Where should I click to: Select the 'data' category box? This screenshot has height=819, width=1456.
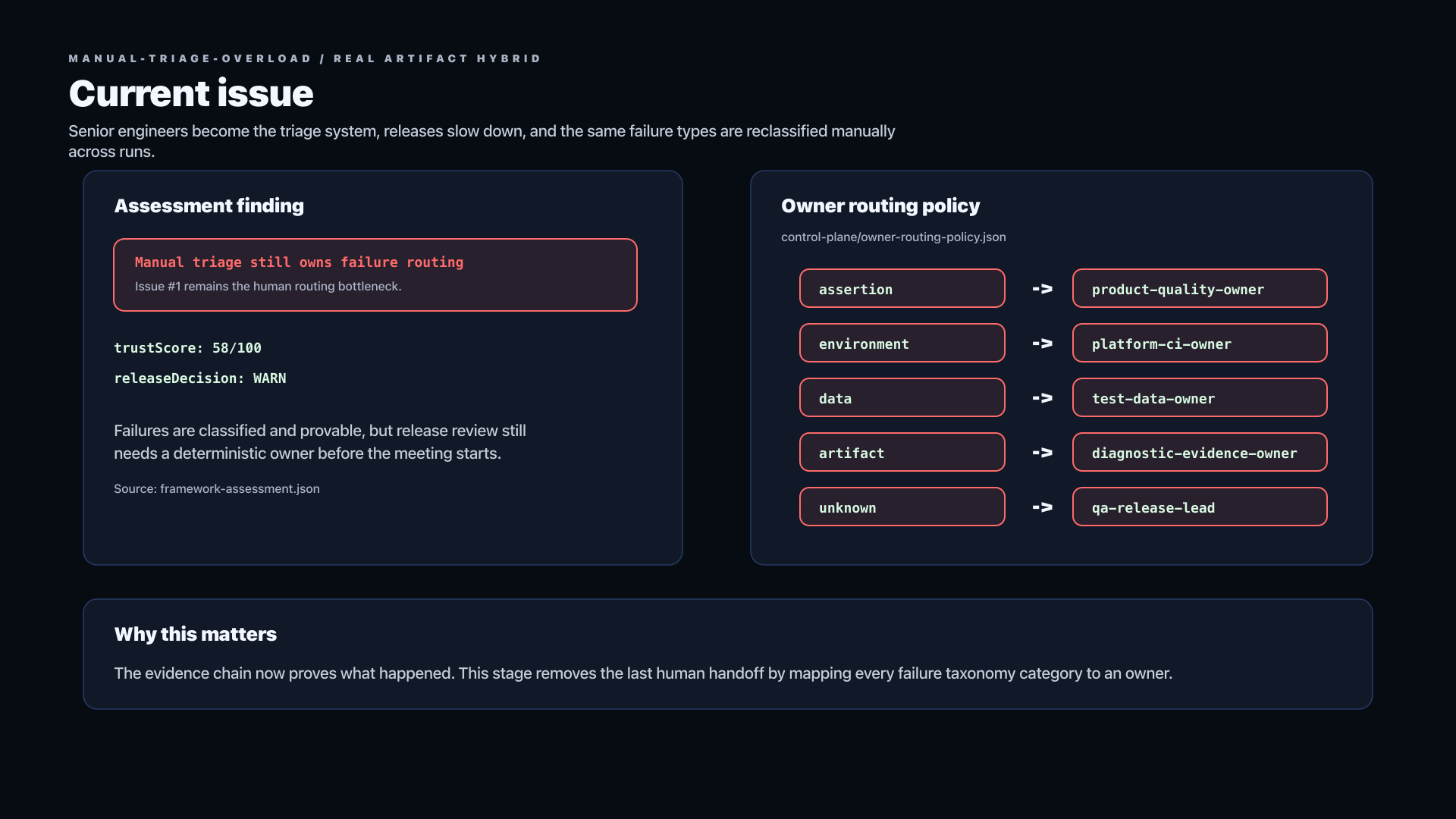click(x=902, y=397)
